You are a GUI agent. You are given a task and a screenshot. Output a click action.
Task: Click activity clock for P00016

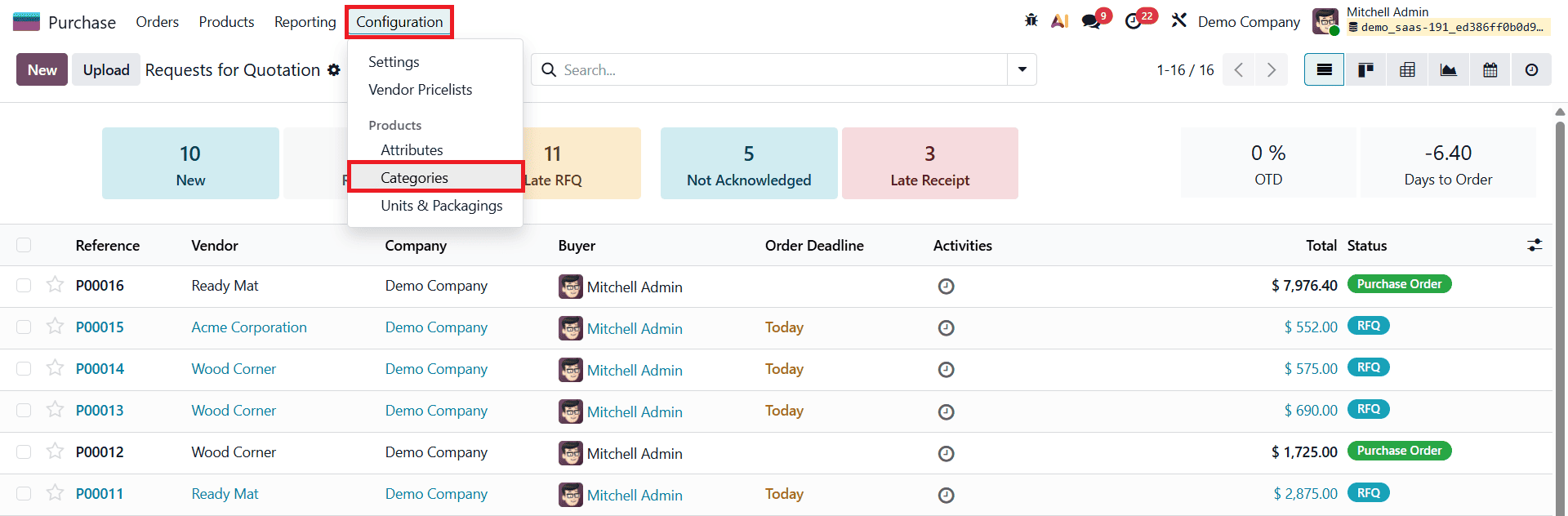946,287
